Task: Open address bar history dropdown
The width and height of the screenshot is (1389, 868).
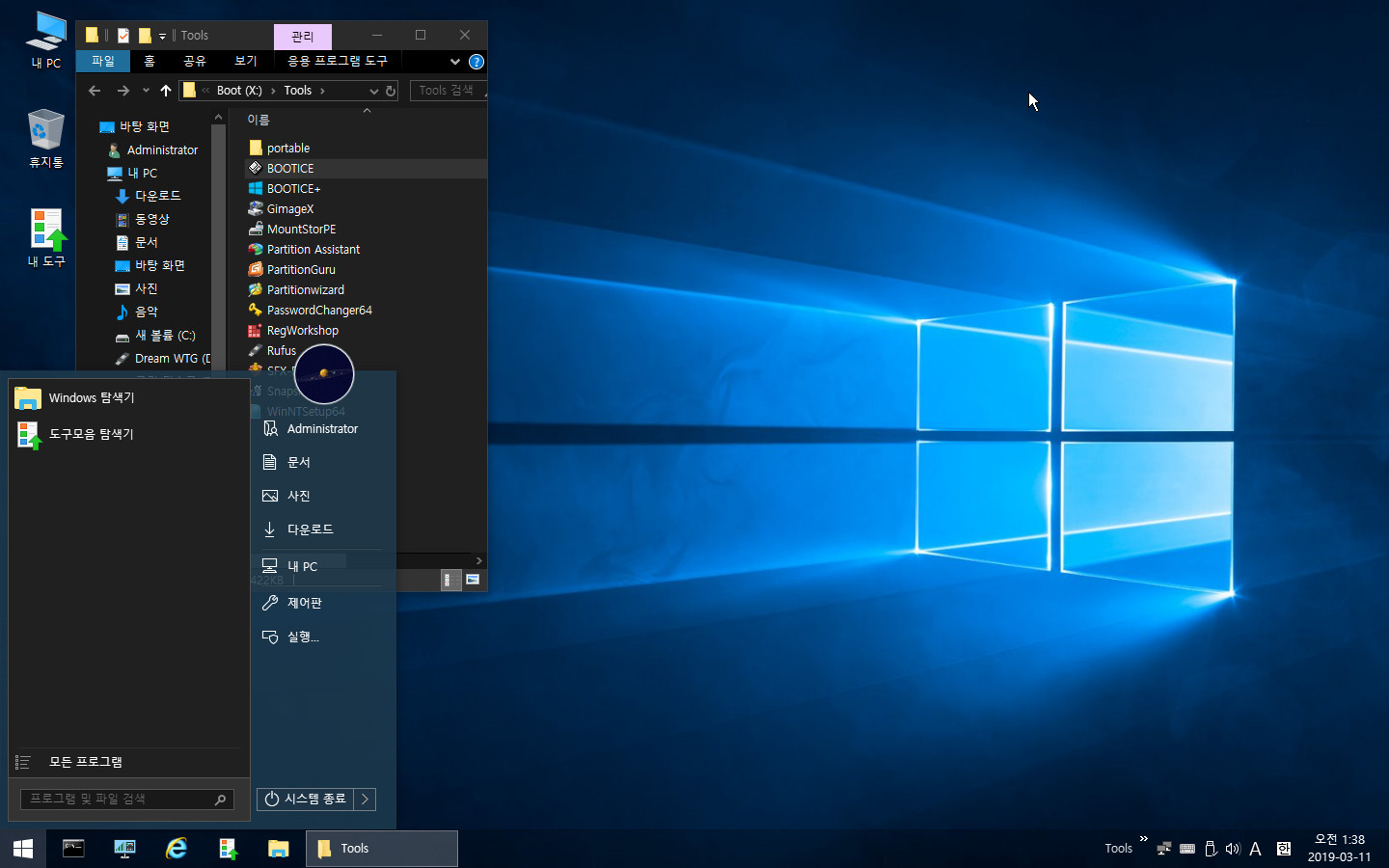Action: 373,91
